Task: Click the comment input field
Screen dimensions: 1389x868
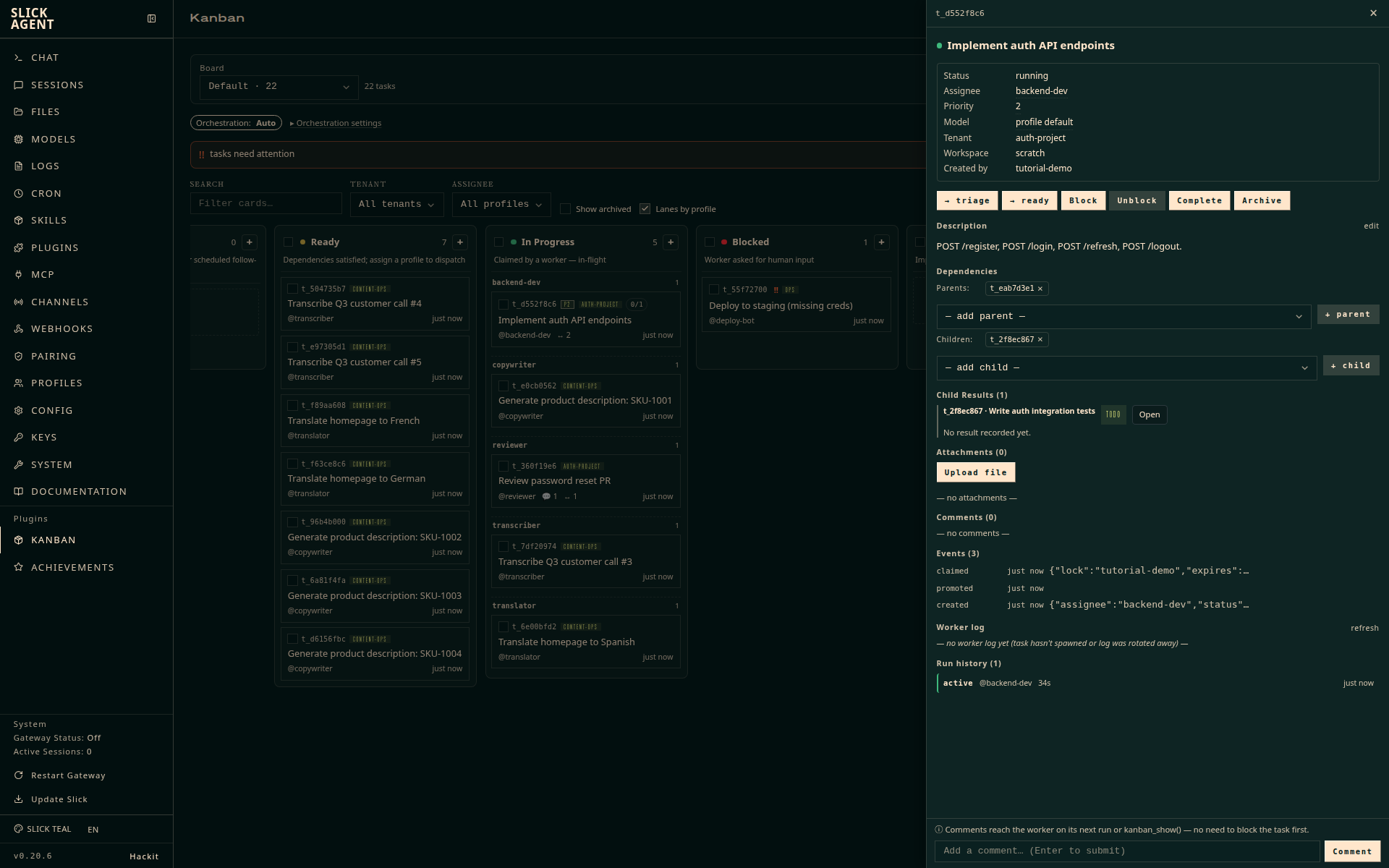Action: pos(1127,851)
